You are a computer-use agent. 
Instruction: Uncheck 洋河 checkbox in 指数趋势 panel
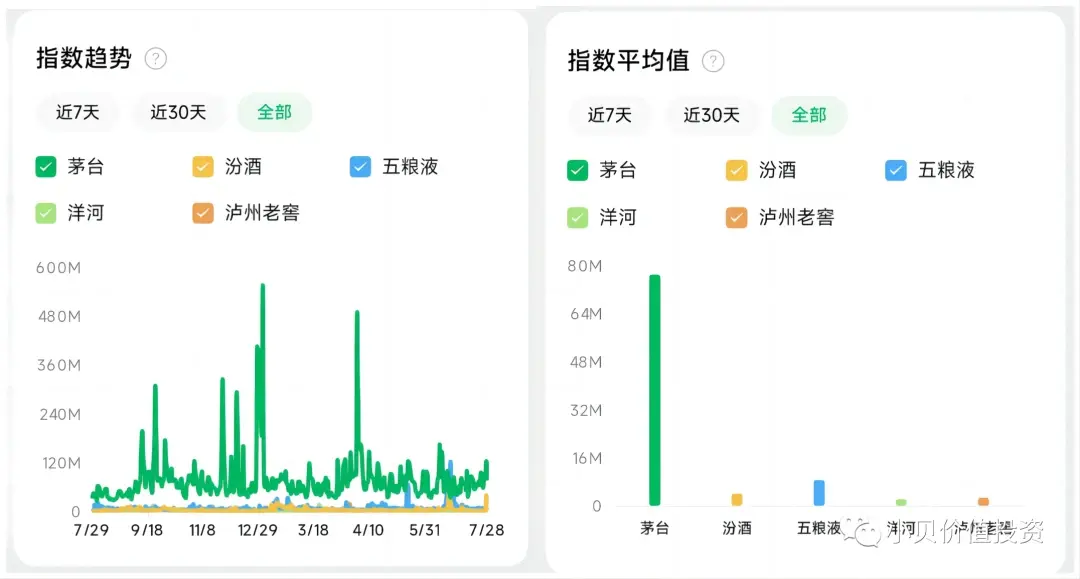pyautogui.click(x=45, y=213)
